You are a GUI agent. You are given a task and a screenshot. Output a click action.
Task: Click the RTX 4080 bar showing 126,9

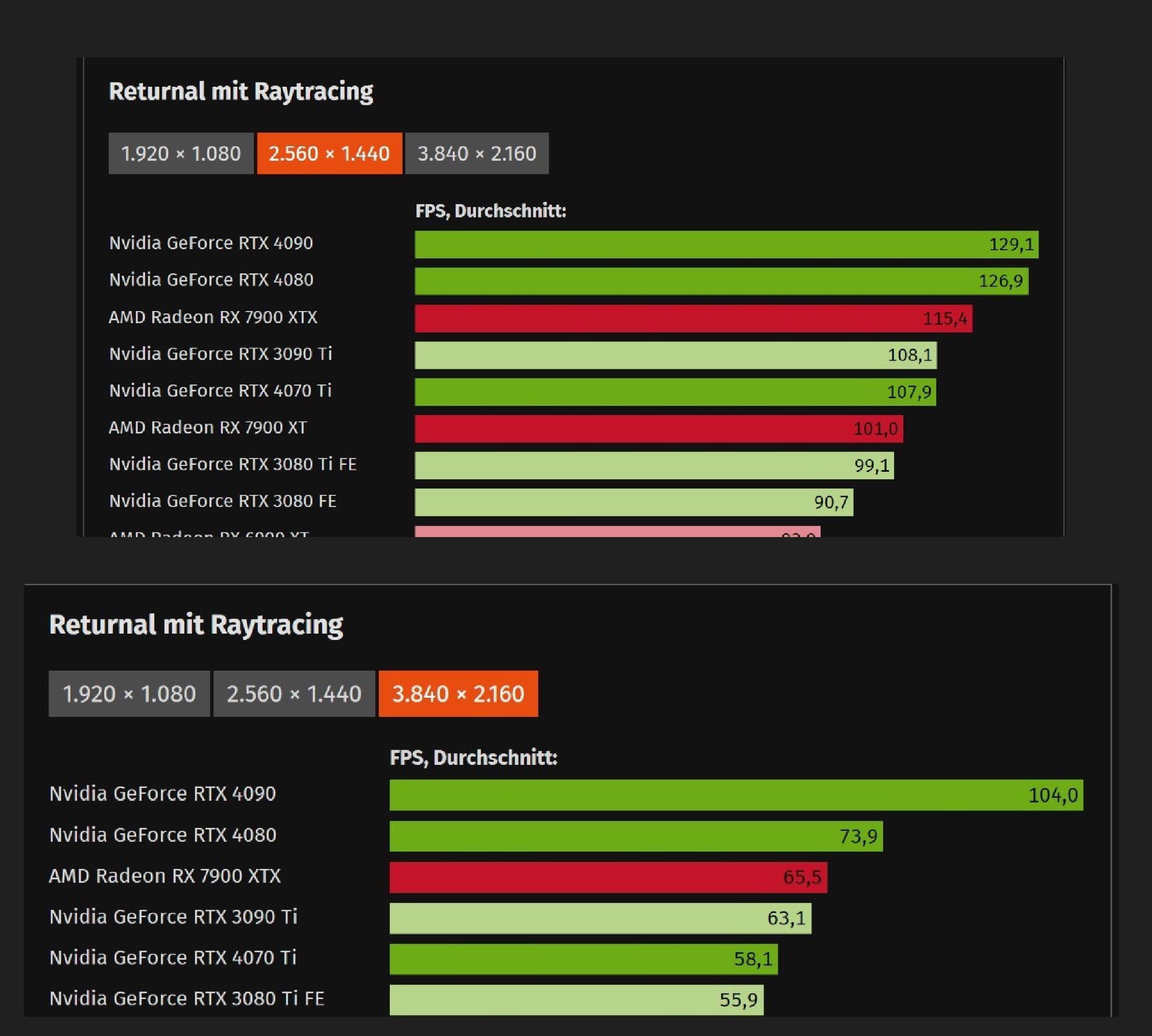coord(721,281)
